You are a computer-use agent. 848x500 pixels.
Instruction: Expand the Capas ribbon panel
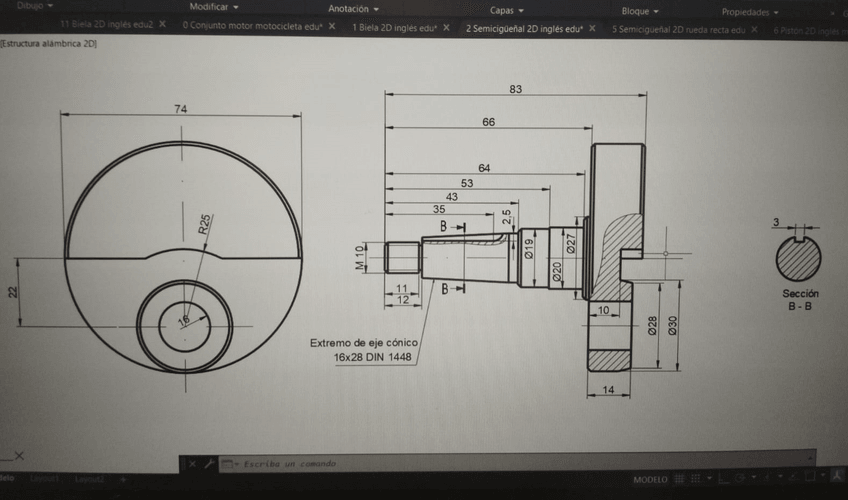point(507,10)
